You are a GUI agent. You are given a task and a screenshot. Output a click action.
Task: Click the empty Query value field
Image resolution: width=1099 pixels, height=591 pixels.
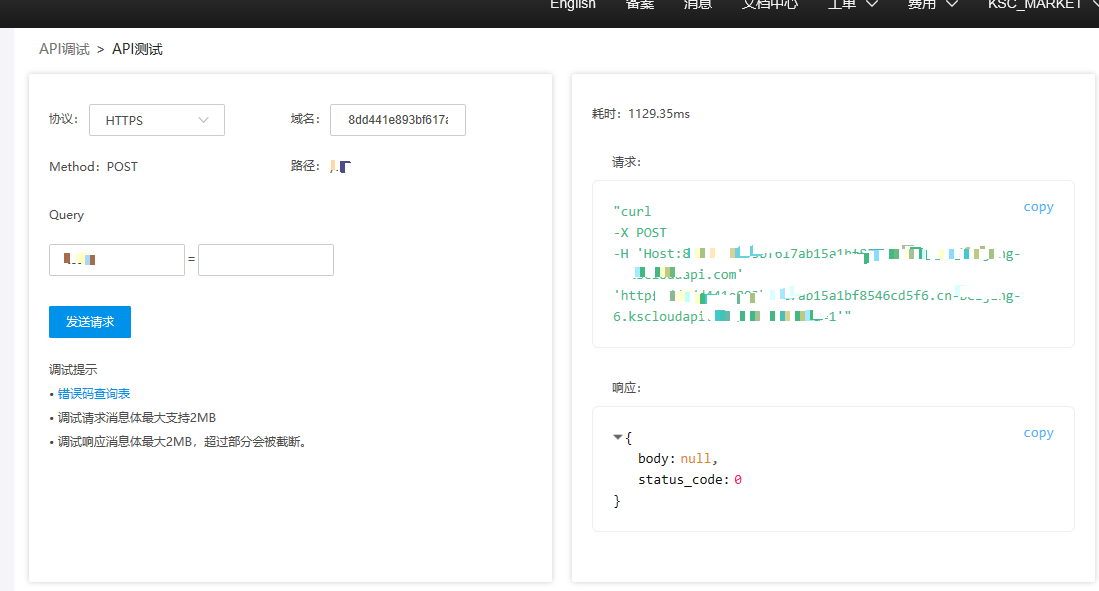click(x=266, y=260)
